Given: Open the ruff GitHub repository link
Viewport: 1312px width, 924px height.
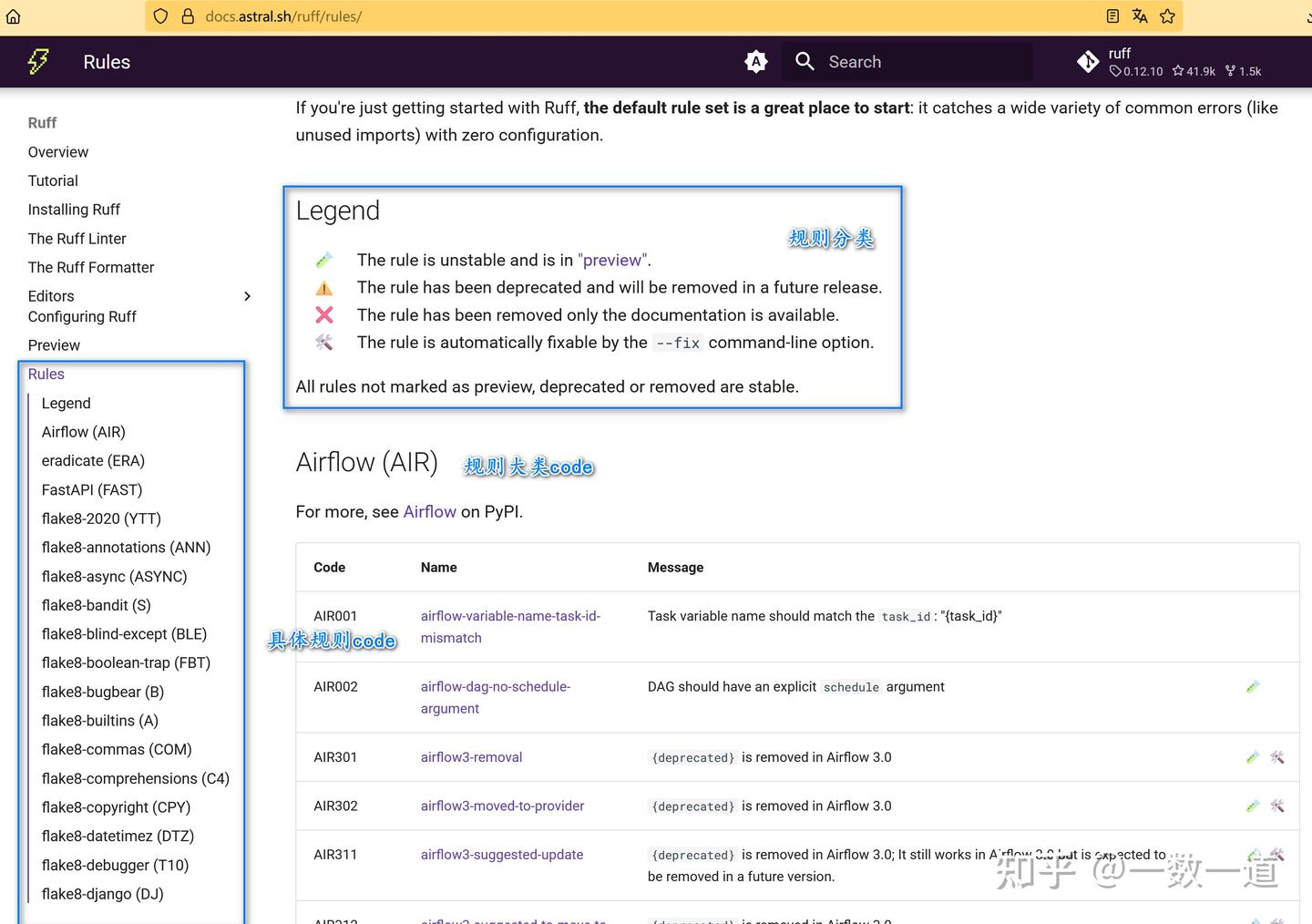Looking at the screenshot, I should coord(1170,61).
